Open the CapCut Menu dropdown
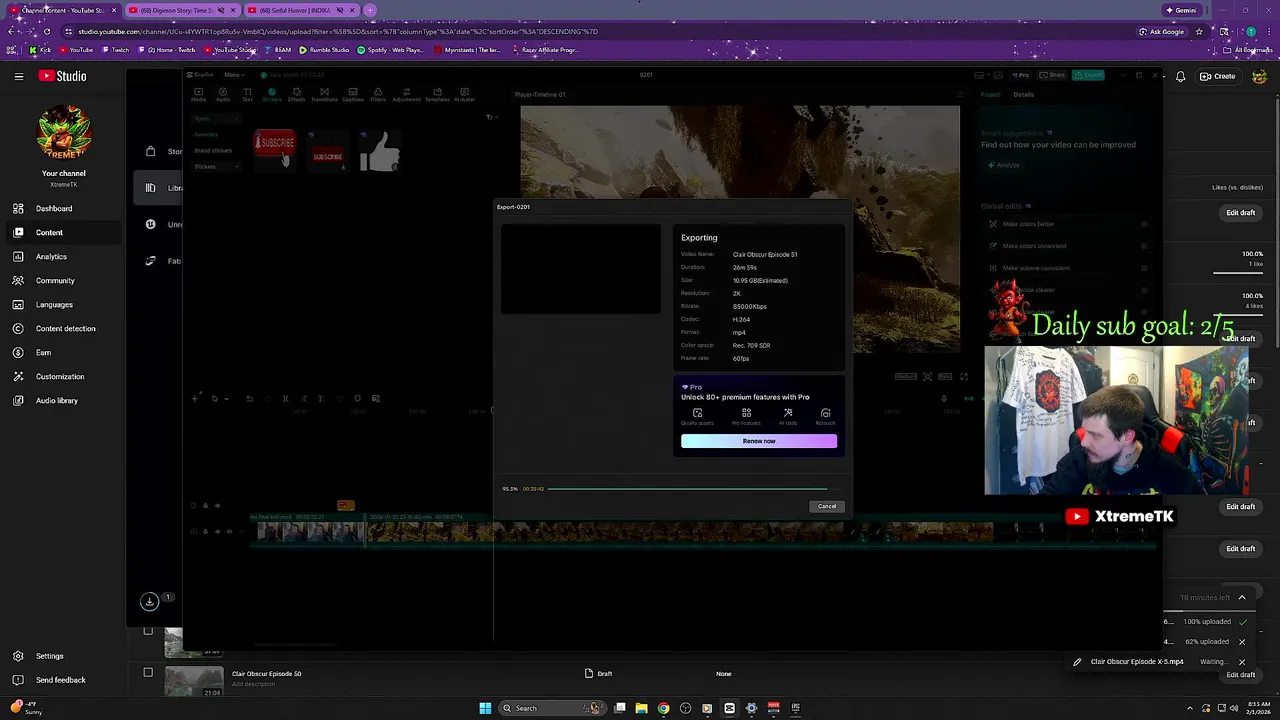Screen dimensions: 1280x720 pyautogui.click(x=233, y=75)
